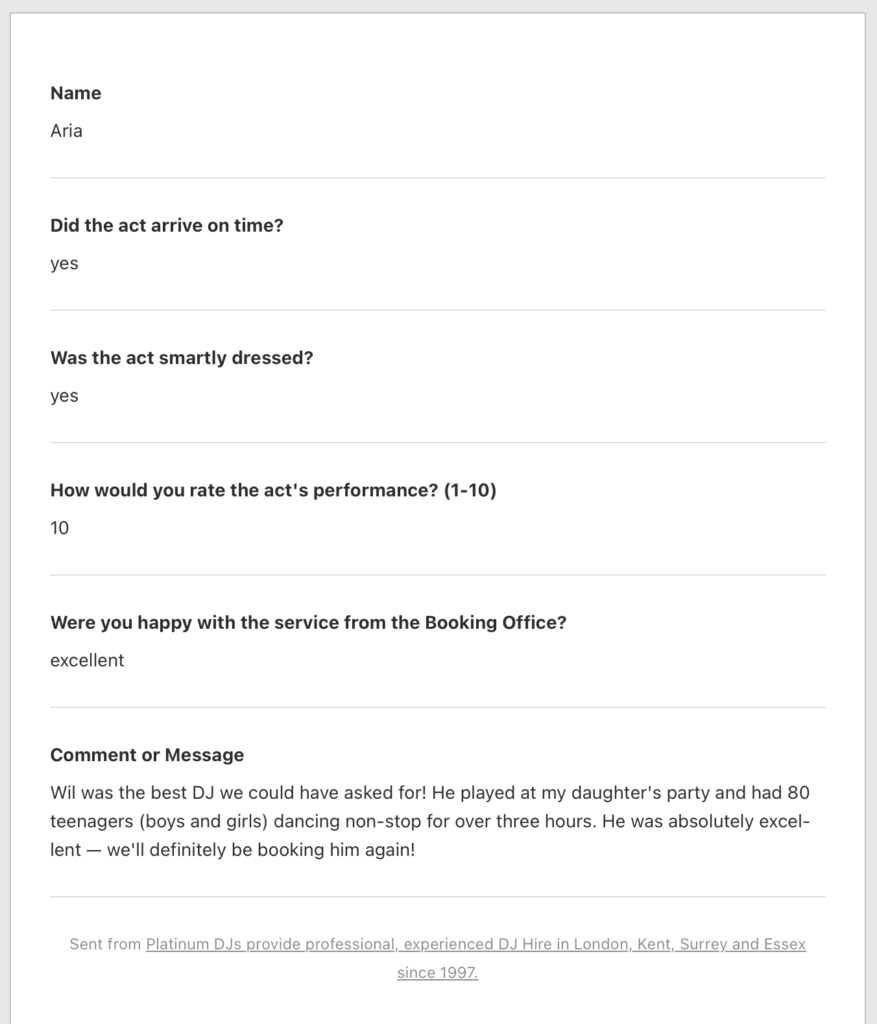
Task: Click 'Was the act smartly dressed?' heading
Action: (x=181, y=358)
